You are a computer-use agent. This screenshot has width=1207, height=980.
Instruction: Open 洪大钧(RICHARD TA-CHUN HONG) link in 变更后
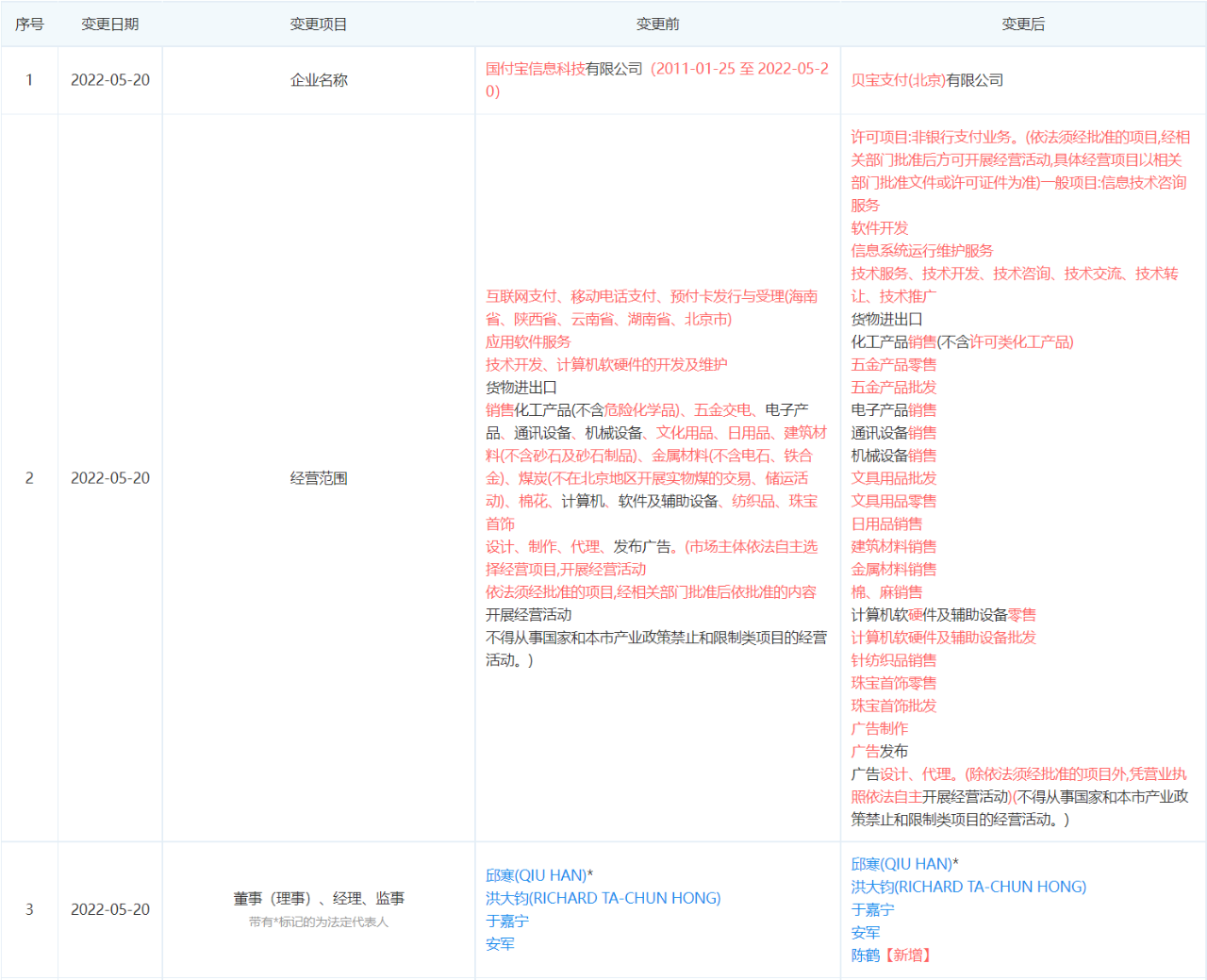click(968, 887)
